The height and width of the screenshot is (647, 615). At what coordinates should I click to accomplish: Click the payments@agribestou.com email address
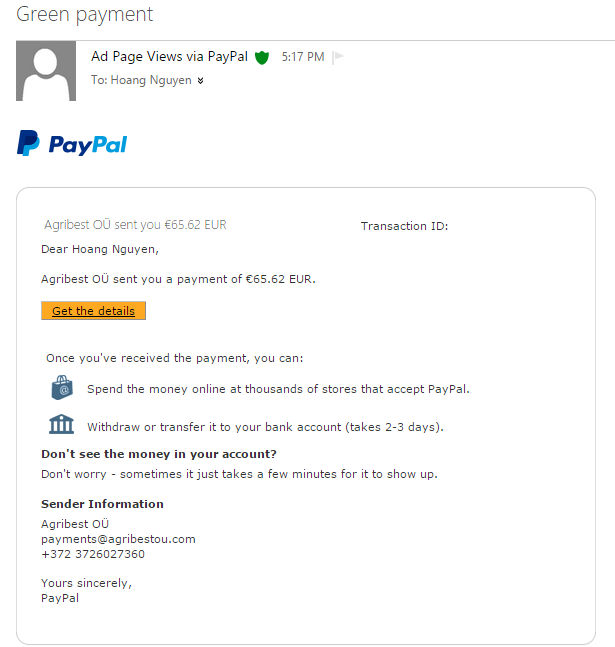coord(118,539)
